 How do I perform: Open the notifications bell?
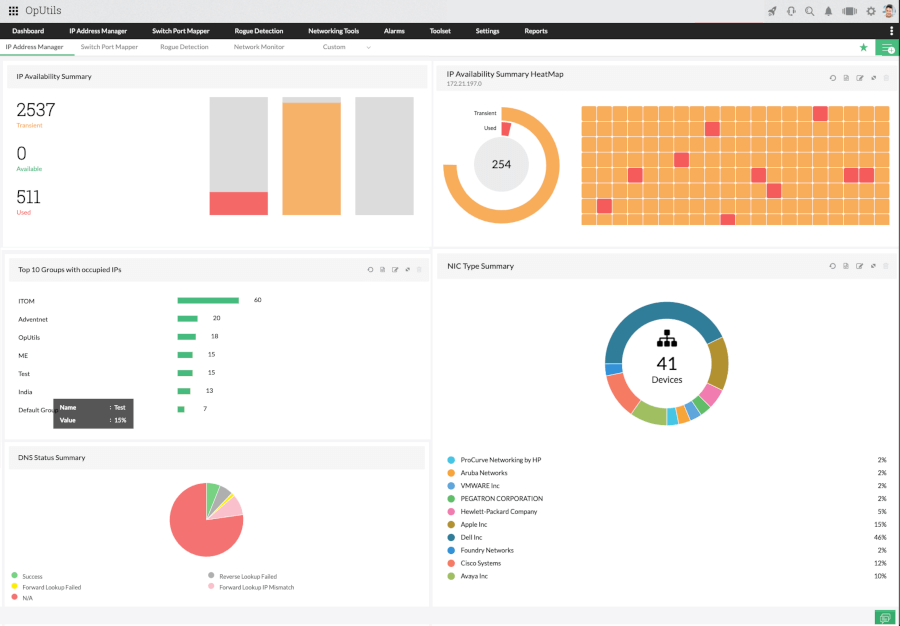click(x=828, y=11)
